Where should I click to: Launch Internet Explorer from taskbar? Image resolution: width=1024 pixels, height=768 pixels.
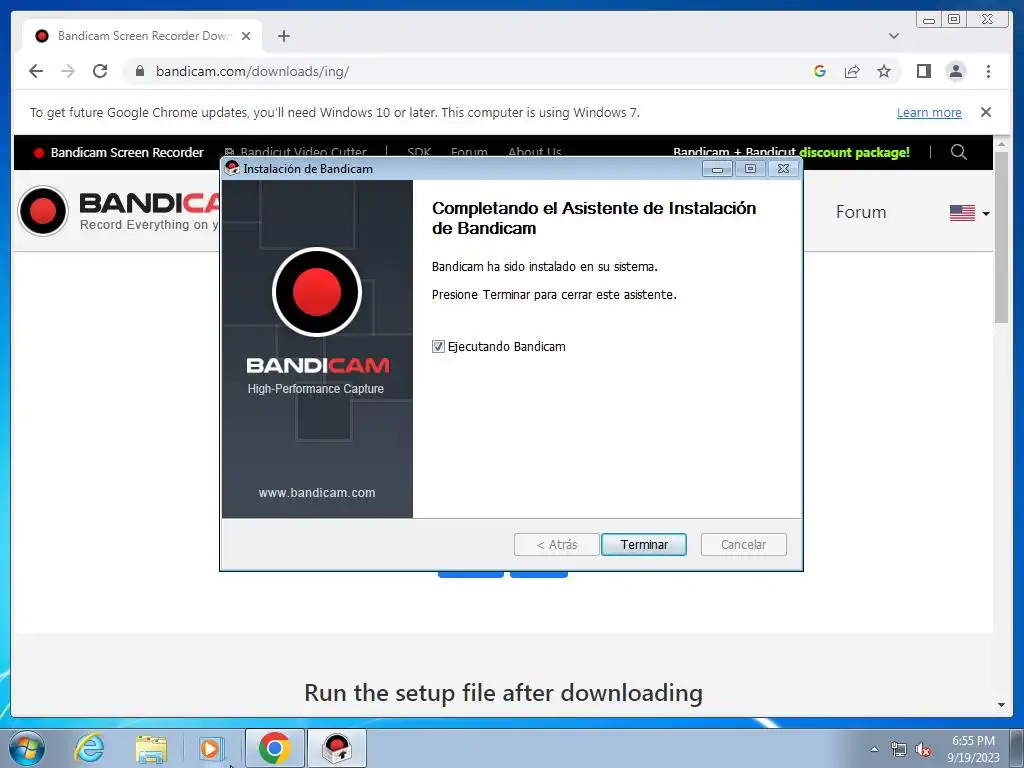click(x=89, y=748)
